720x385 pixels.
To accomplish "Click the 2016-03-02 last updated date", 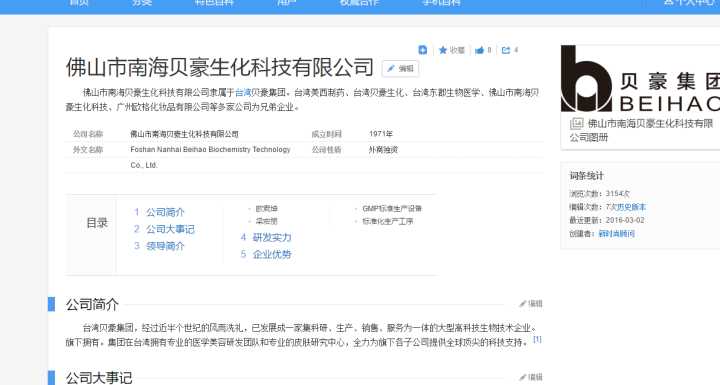I will click(x=625, y=221).
